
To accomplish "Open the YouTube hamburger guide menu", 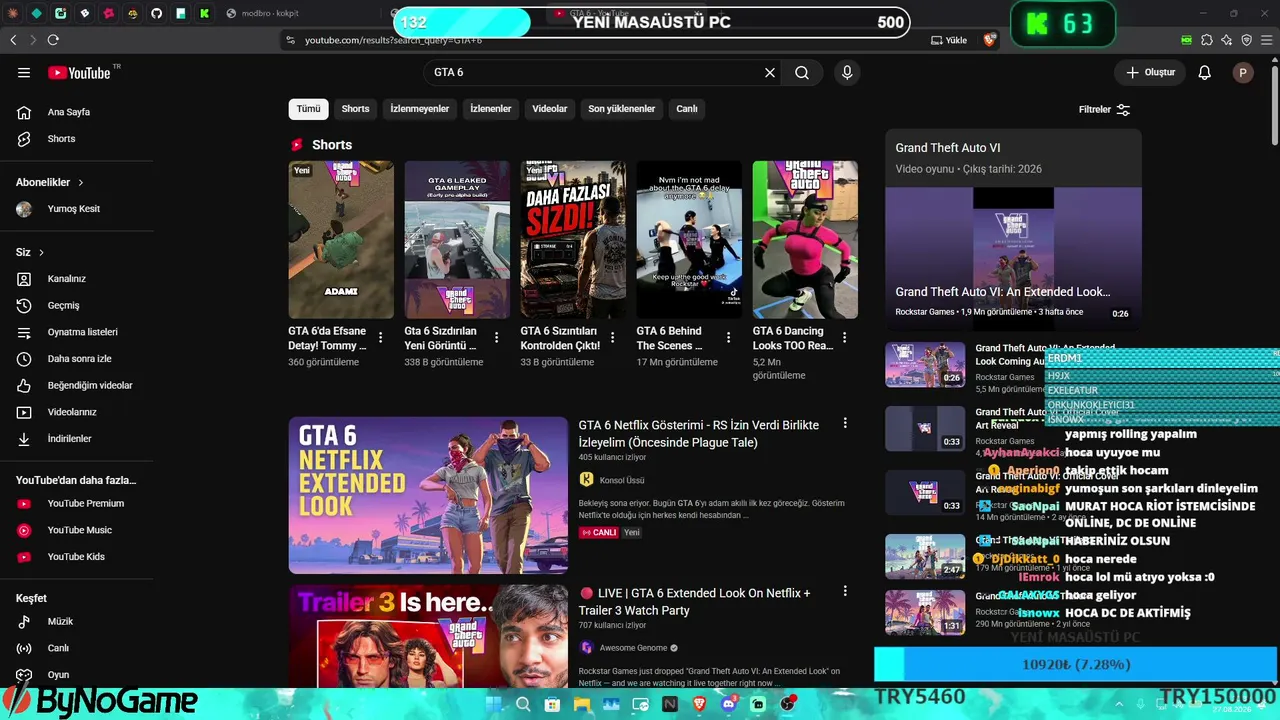I will (x=24, y=72).
